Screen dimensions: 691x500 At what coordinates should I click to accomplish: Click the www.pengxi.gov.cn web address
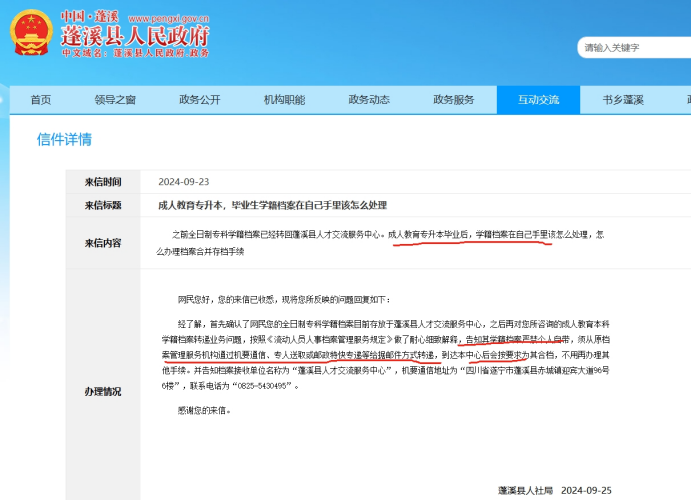pyautogui.click(x=168, y=19)
